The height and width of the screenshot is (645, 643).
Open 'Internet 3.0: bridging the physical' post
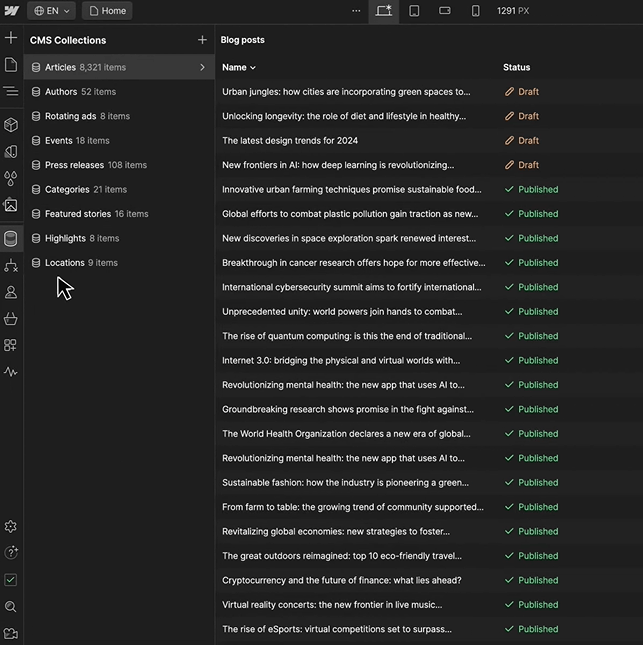pyautogui.click(x=341, y=360)
